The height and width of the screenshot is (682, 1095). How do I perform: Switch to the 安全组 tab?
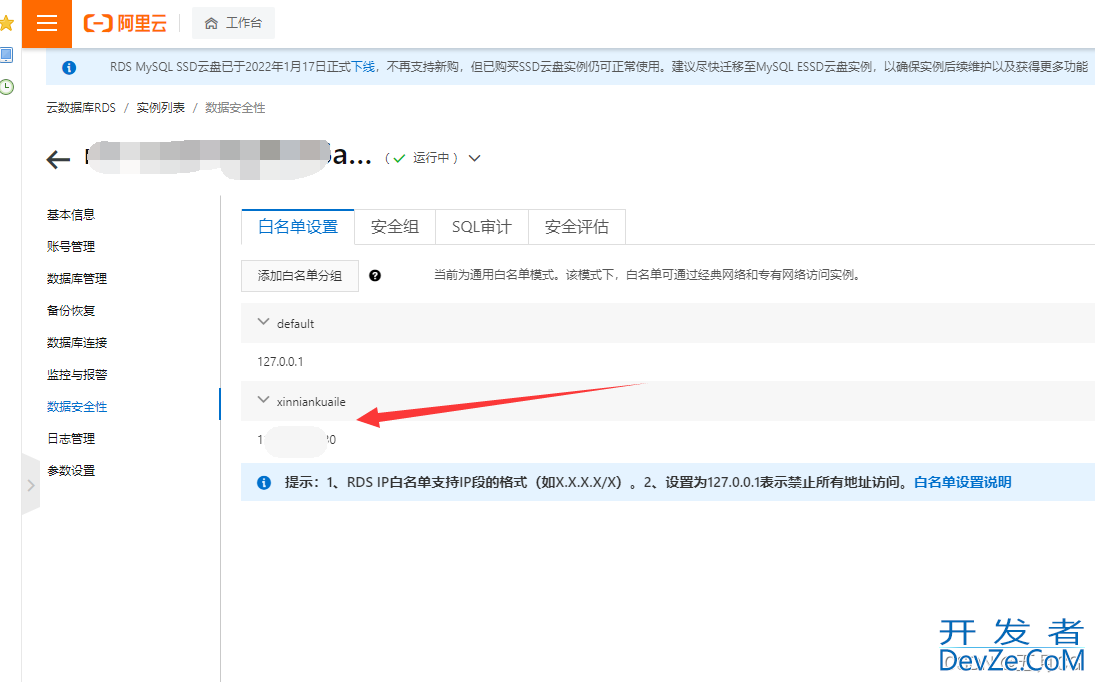point(395,227)
